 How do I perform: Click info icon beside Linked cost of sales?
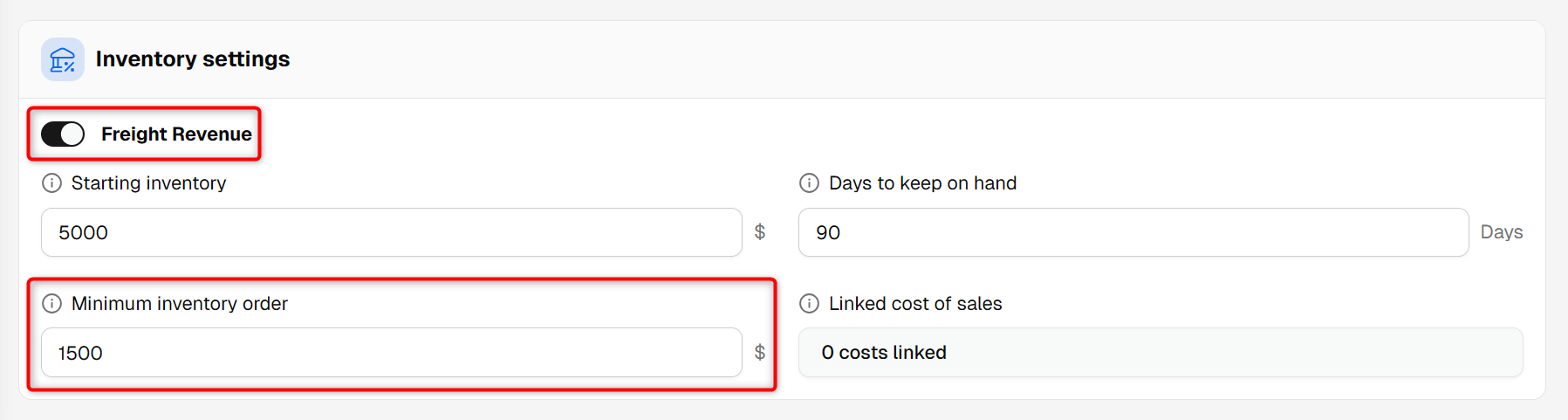tap(810, 304)
